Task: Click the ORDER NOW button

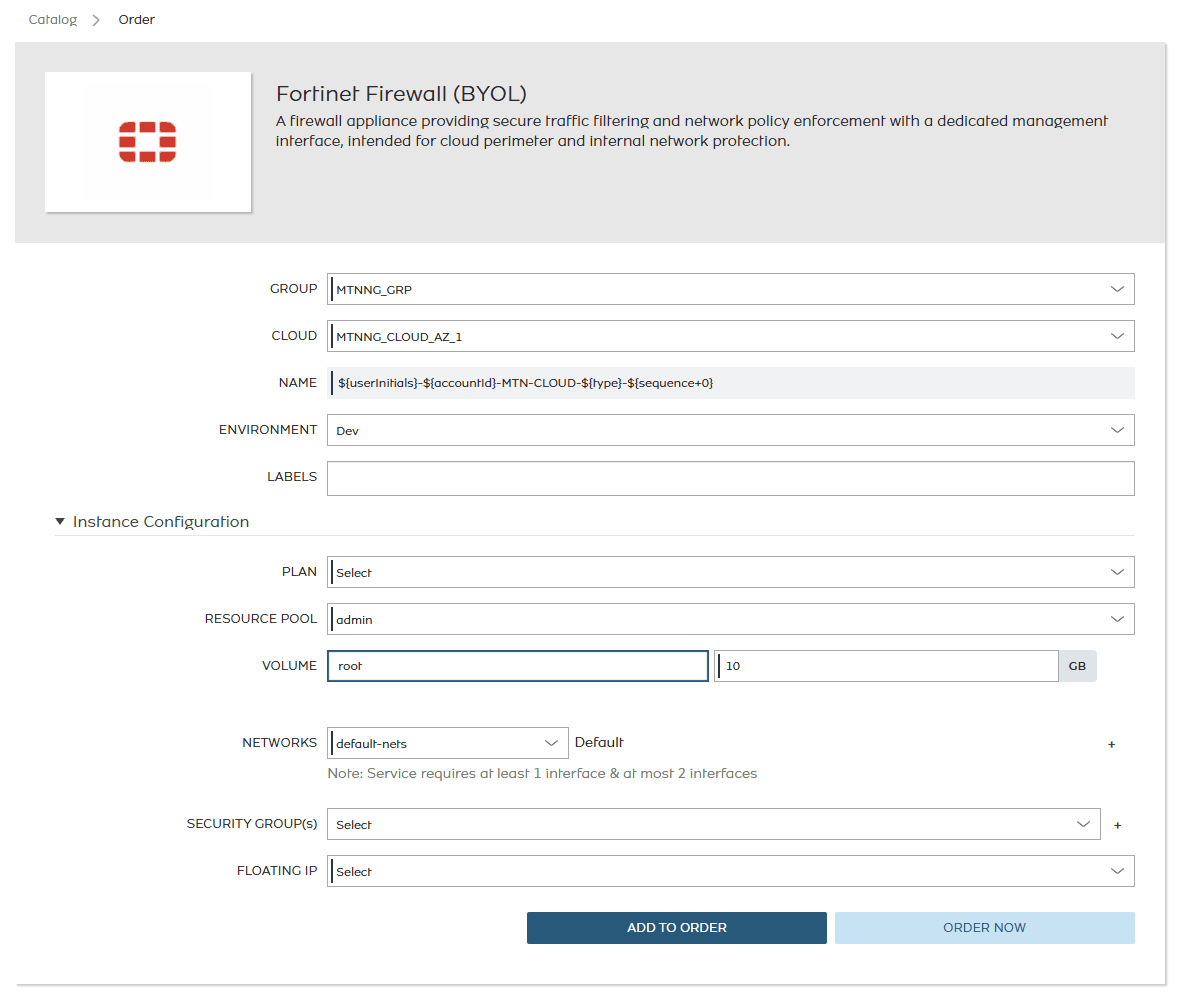Action: (x=985, y=928)
